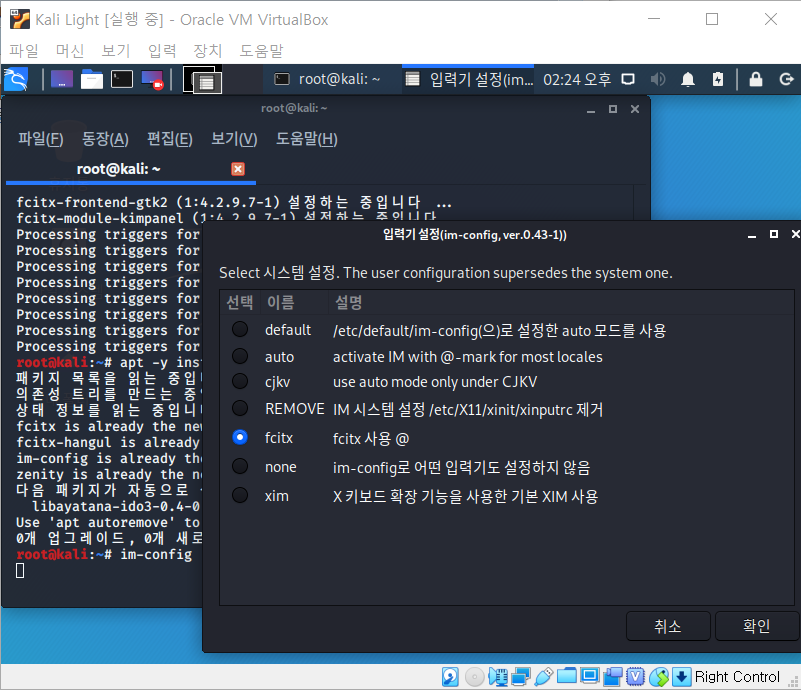Open VirtualBox 도움말 menu
The height and width of the screenshot is (690, 801).
[x=261, y=51]
